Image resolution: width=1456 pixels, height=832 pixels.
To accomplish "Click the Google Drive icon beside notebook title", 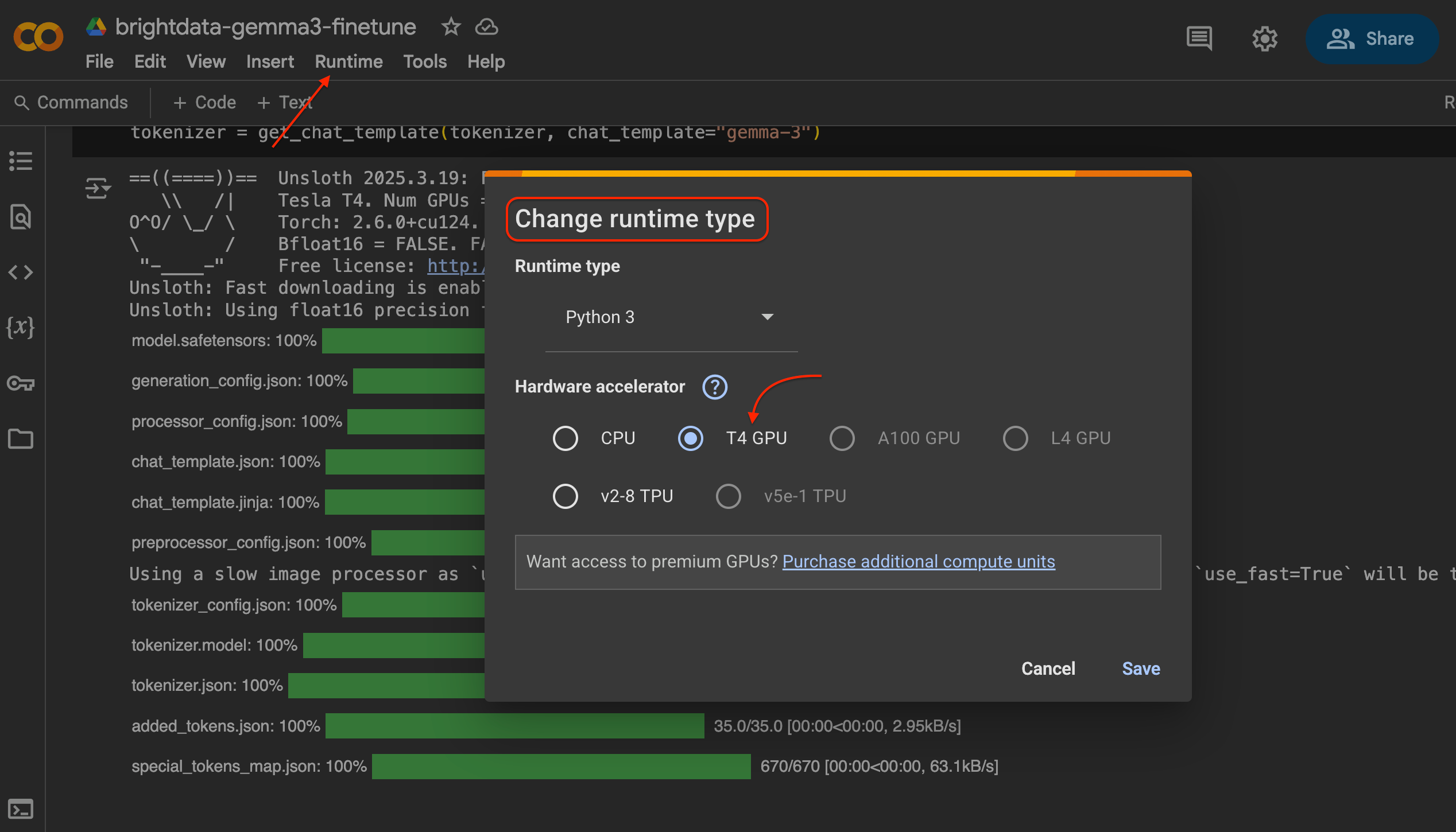I will [96, 27].
